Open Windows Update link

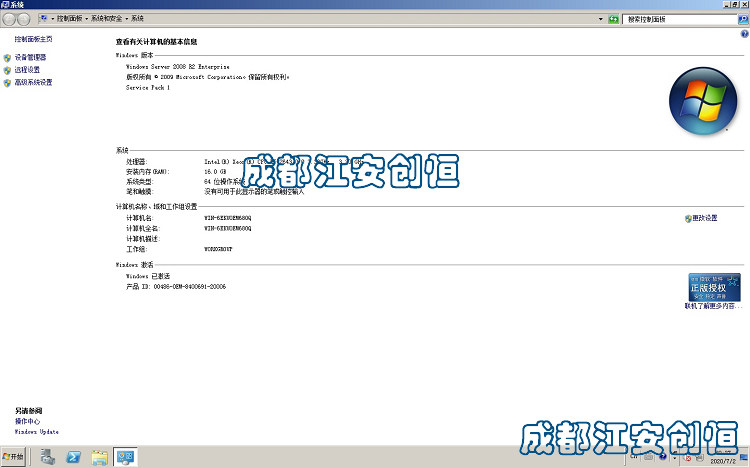pos(37,432)
